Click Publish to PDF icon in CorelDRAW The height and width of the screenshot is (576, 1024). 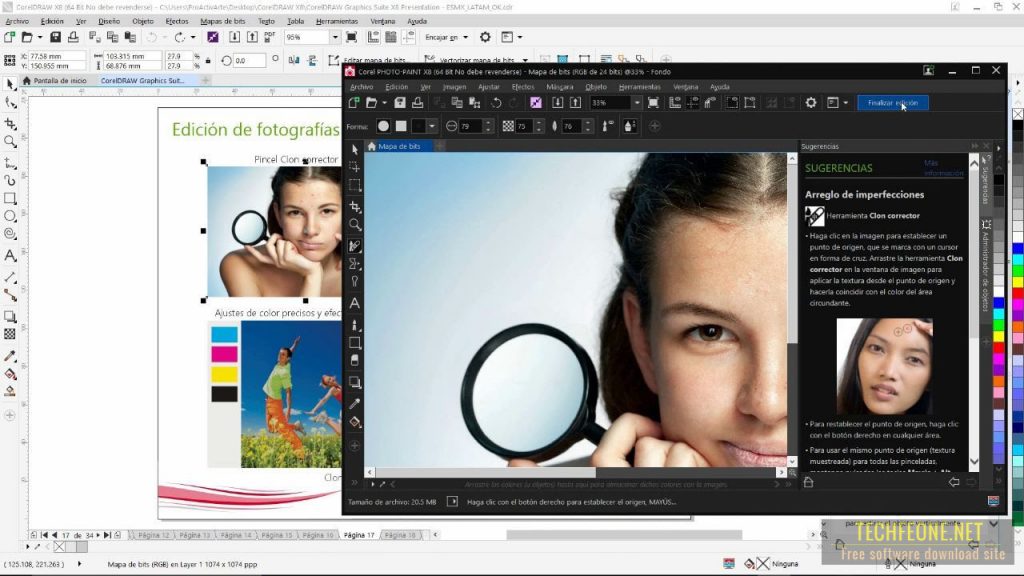tap(270, 37)
